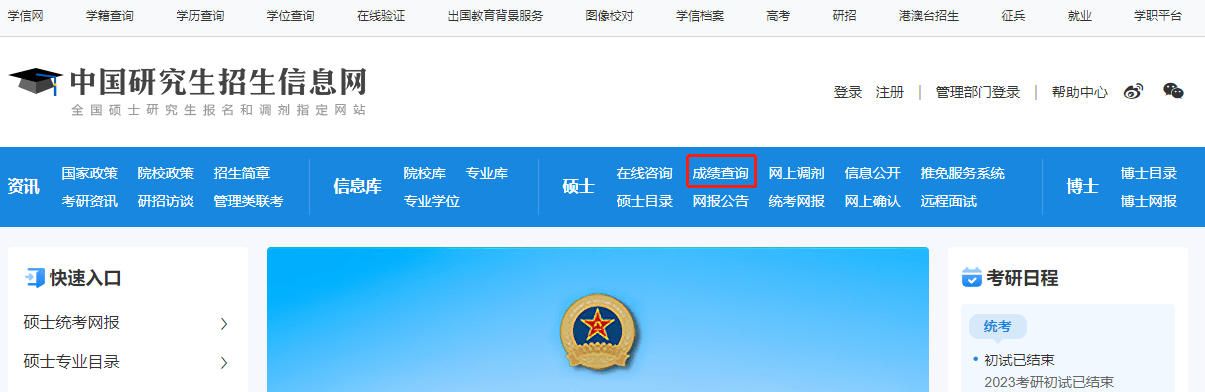1205x392 pixels.
Task: Open 港澳台招生 in the top bar
Action: point(929,16)
